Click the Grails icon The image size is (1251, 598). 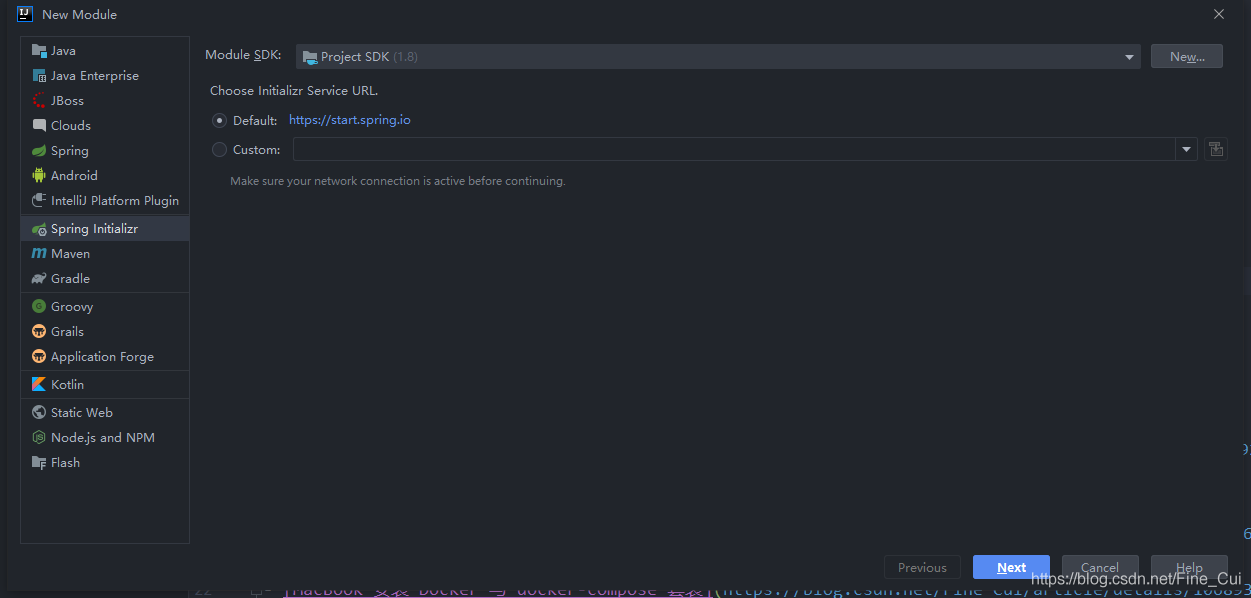tap(39, 332)
